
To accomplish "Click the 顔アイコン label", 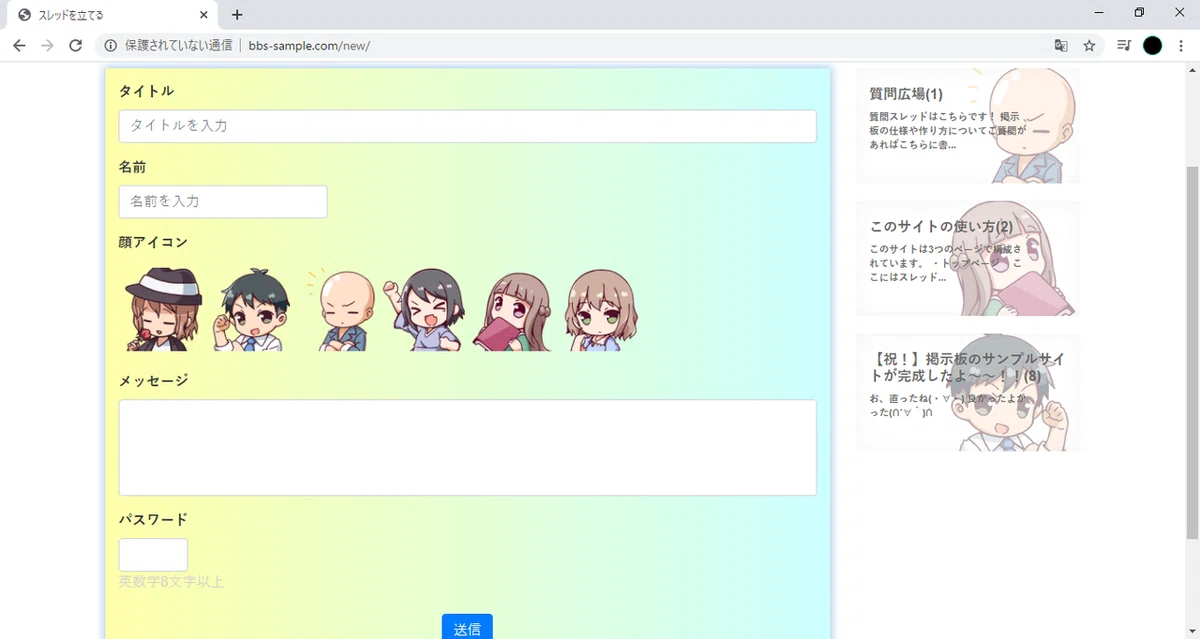I will [153, 242].
